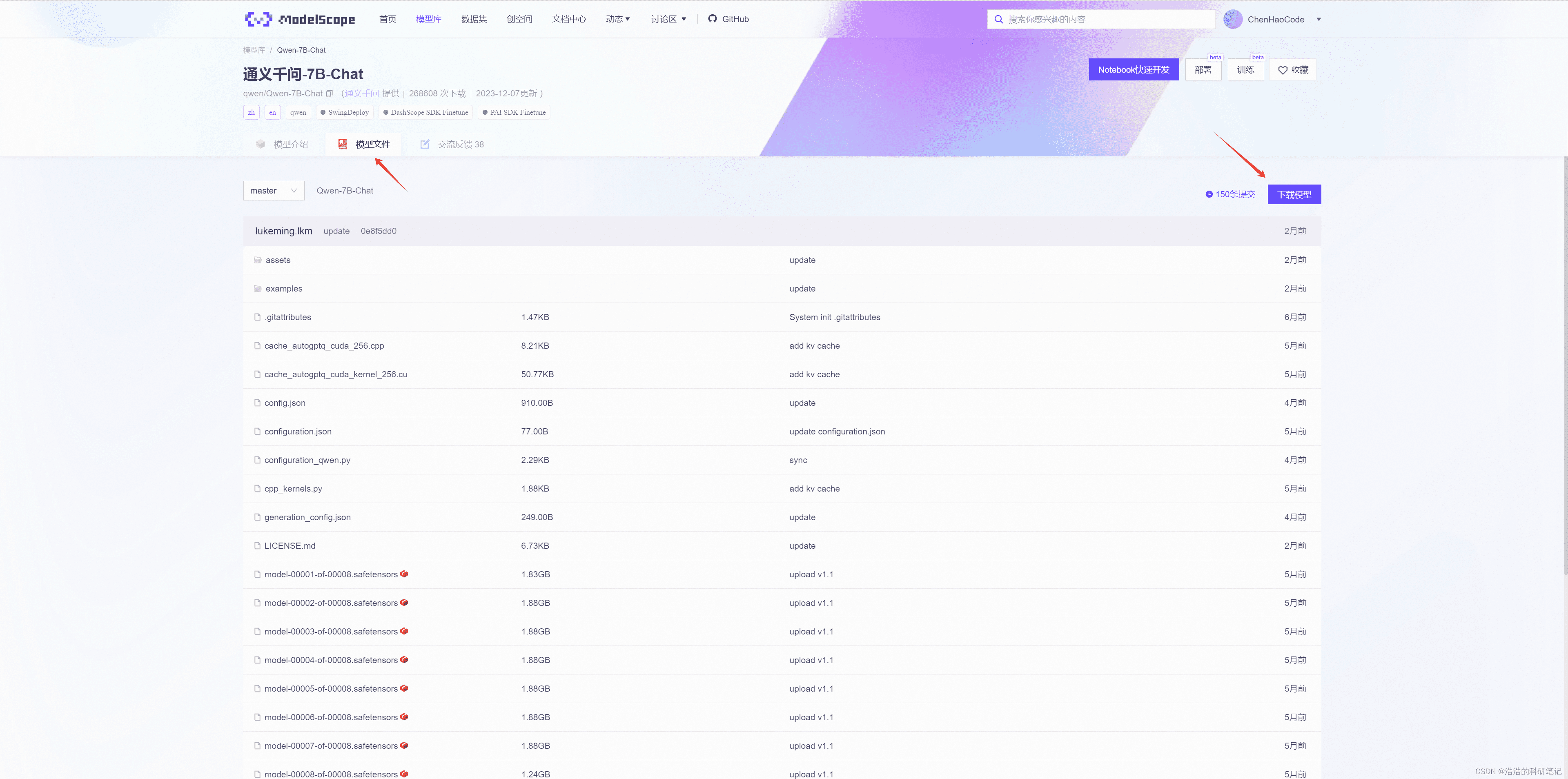Switch to the 交流反馈 38 tab
1568x779 pixels.
pos(452,144)
